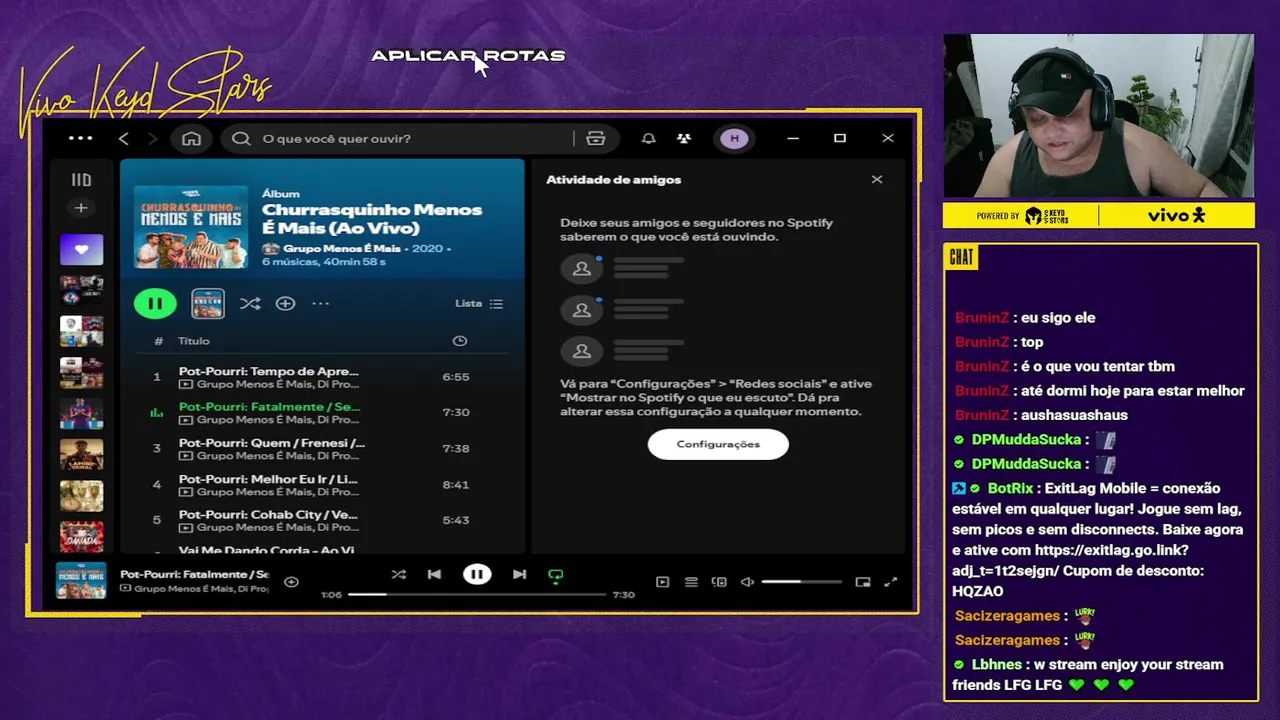Click the "CHAT" header label
The height and width of the screenshot is (720, 1280).
(961, 257)
